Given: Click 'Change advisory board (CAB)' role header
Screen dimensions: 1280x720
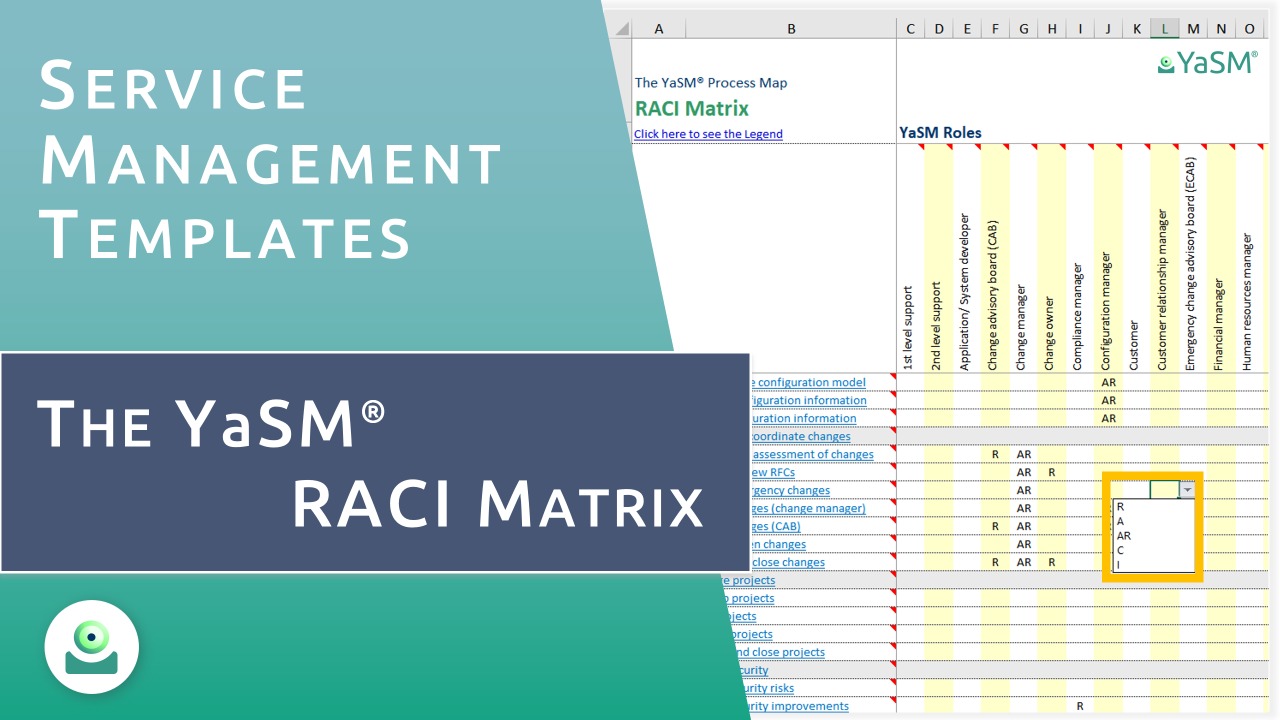Looking at the screenshot, I should point(993,296).
